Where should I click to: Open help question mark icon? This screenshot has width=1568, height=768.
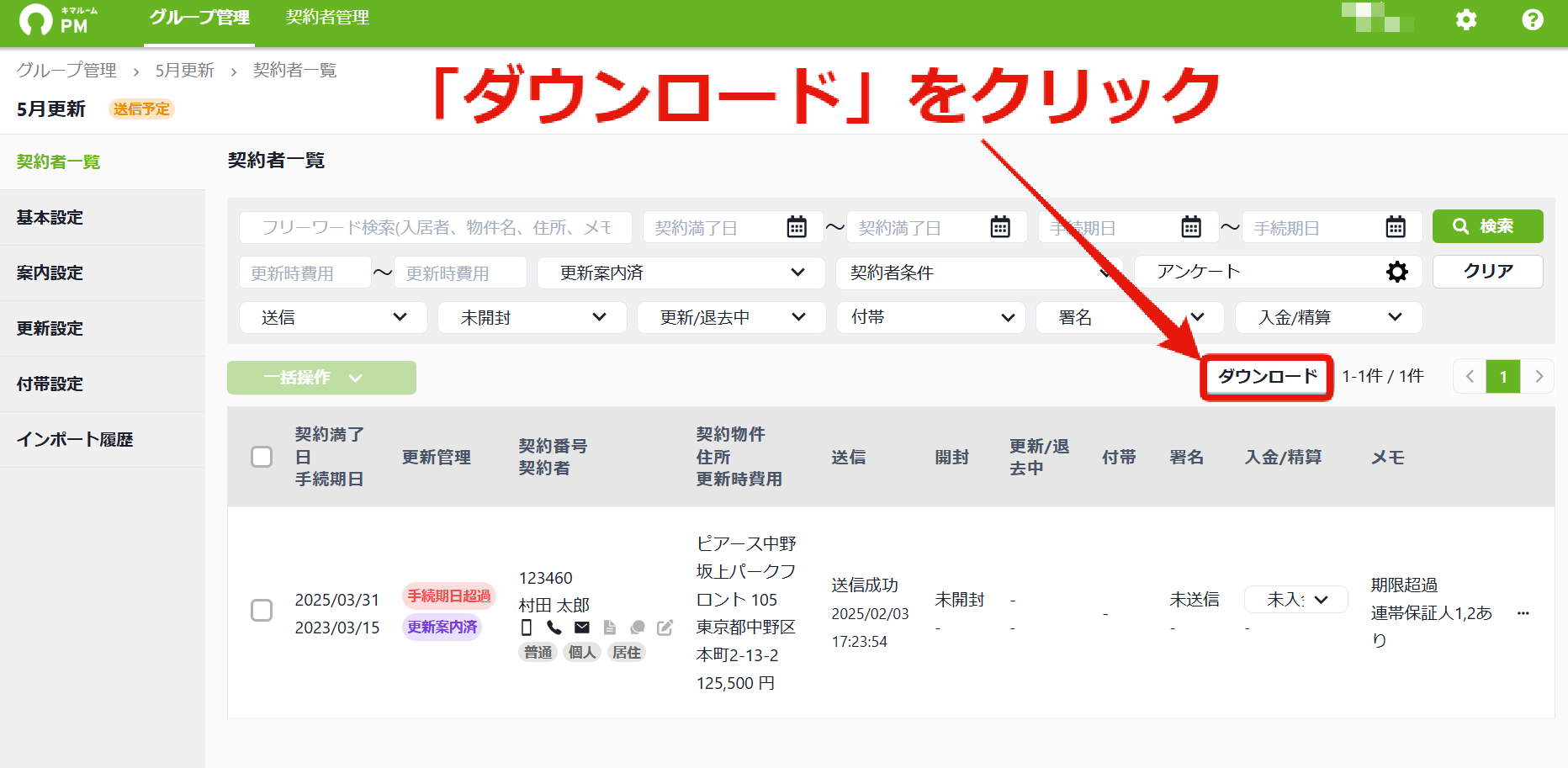click(x=1533, y=19)
